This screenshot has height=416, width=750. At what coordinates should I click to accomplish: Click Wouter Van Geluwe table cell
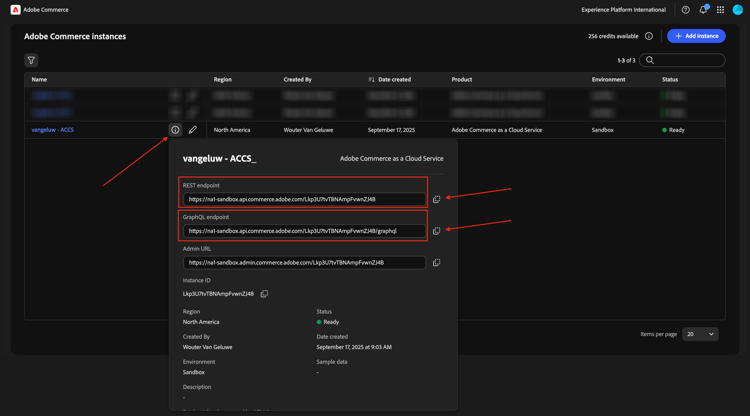[308, 130]
